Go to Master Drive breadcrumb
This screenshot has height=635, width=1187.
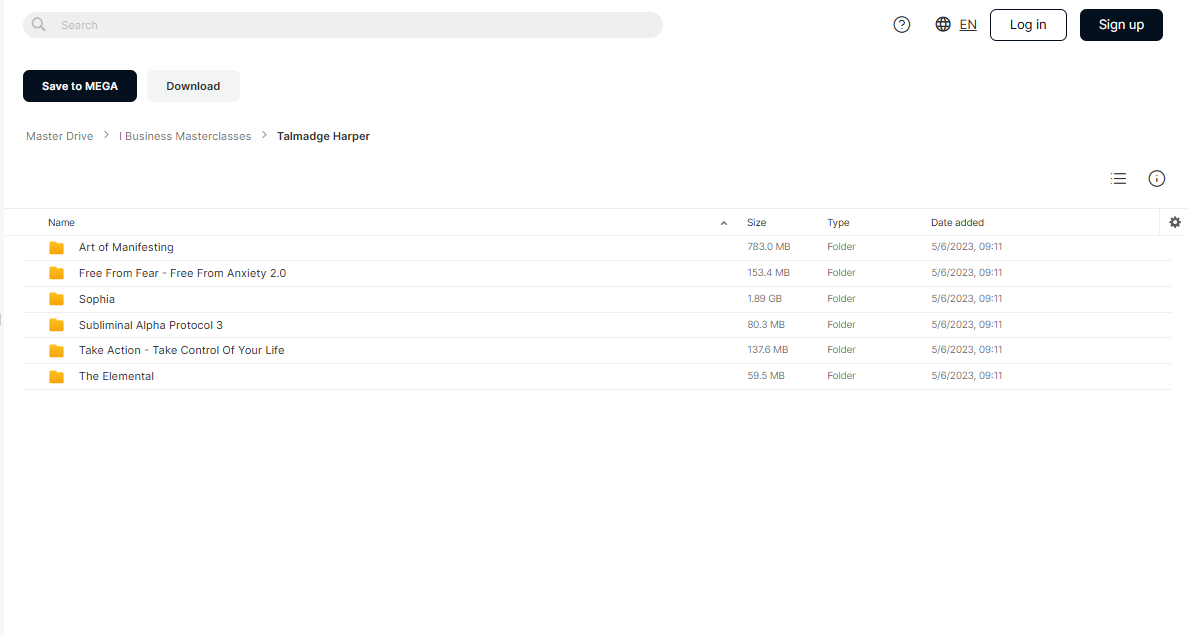[x=60, y=136]
